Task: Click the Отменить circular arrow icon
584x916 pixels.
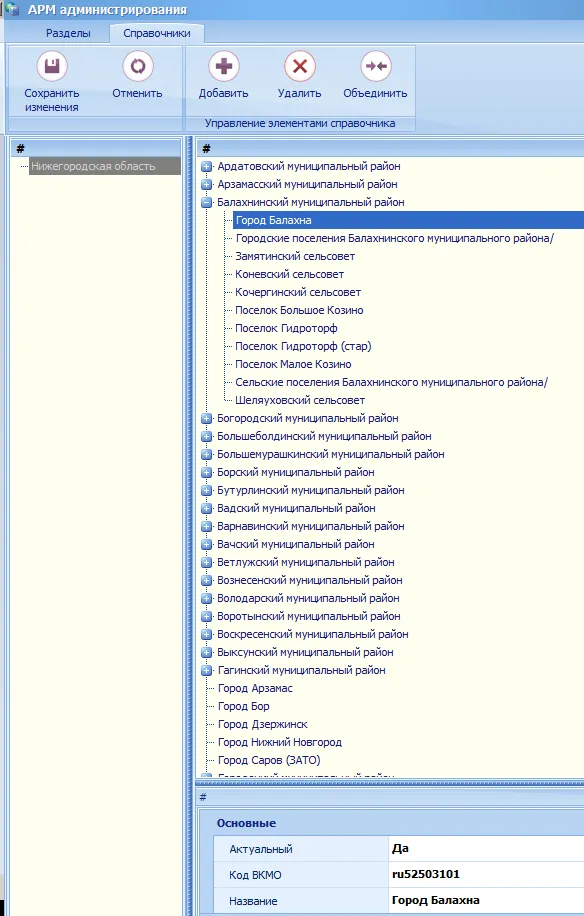Action: [x=138, y=66]
